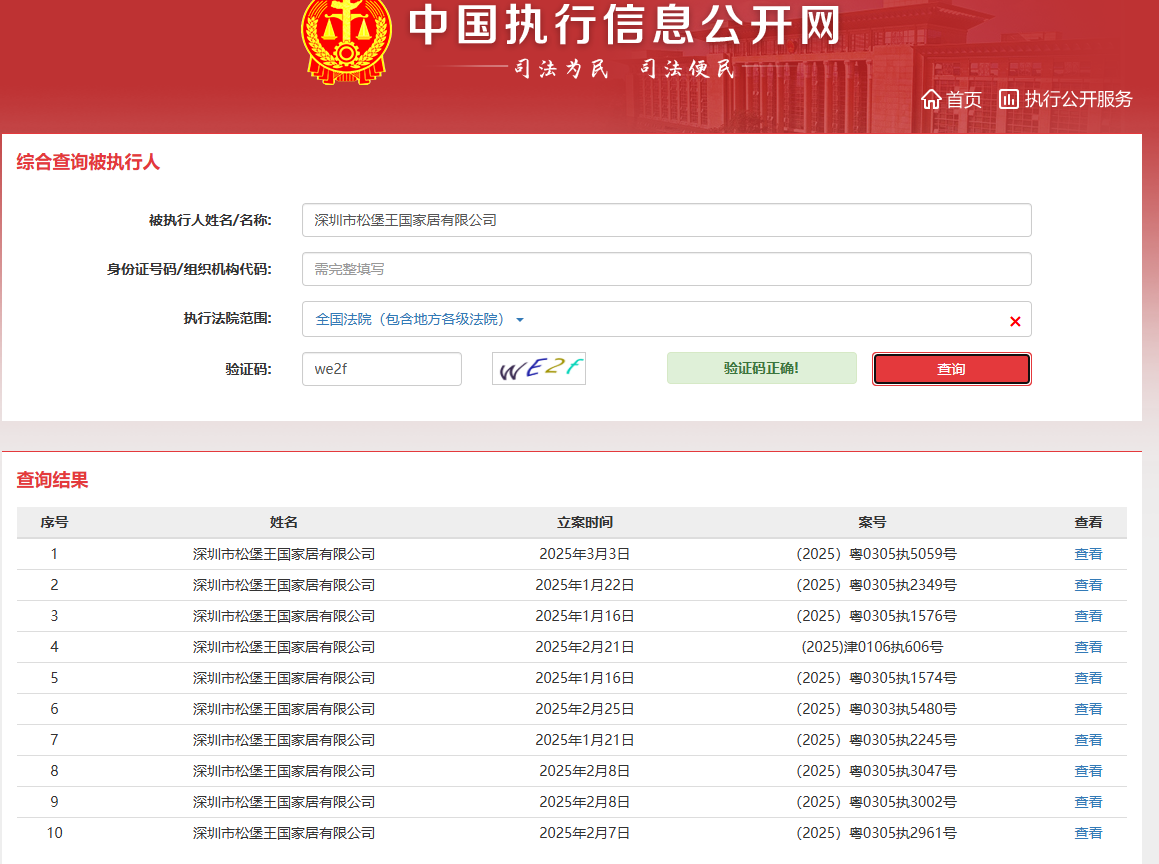1159x864 pixels.
Task: Click the home icon in header
Action: coord(931,99)
